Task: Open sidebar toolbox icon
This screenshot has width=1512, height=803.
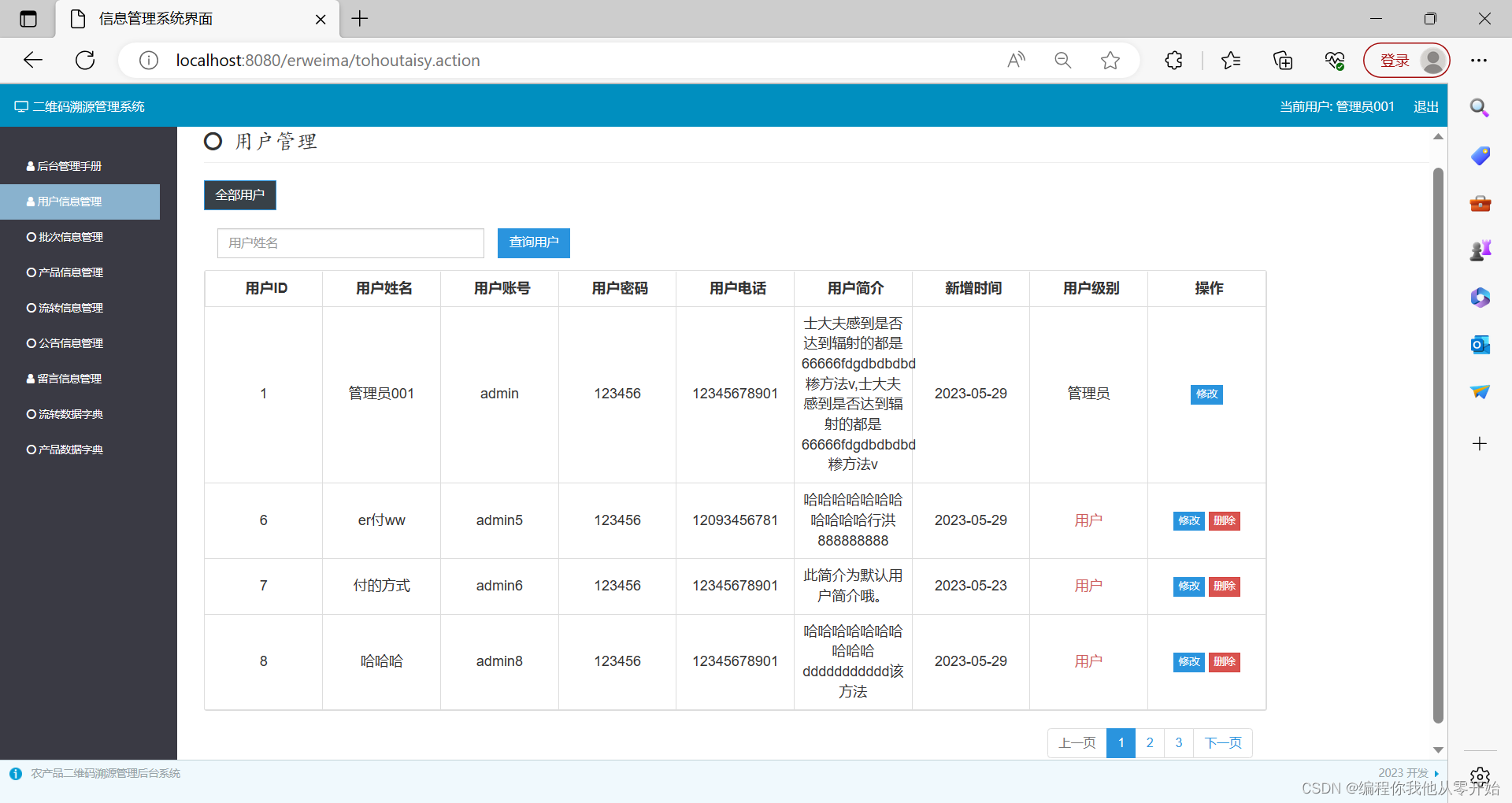Action: click(x=1480, y=204)
